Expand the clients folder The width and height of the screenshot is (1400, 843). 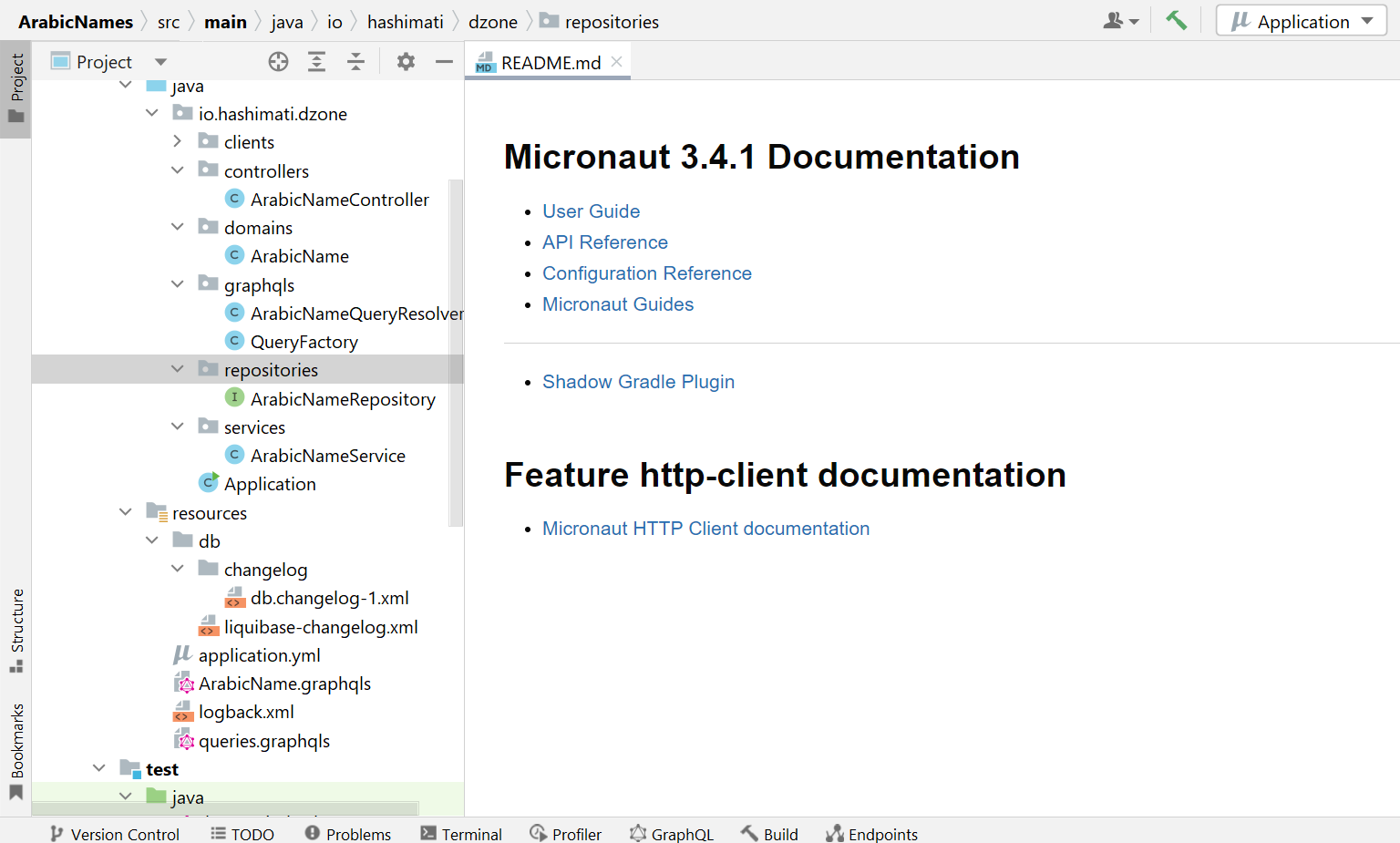[178, 141]
